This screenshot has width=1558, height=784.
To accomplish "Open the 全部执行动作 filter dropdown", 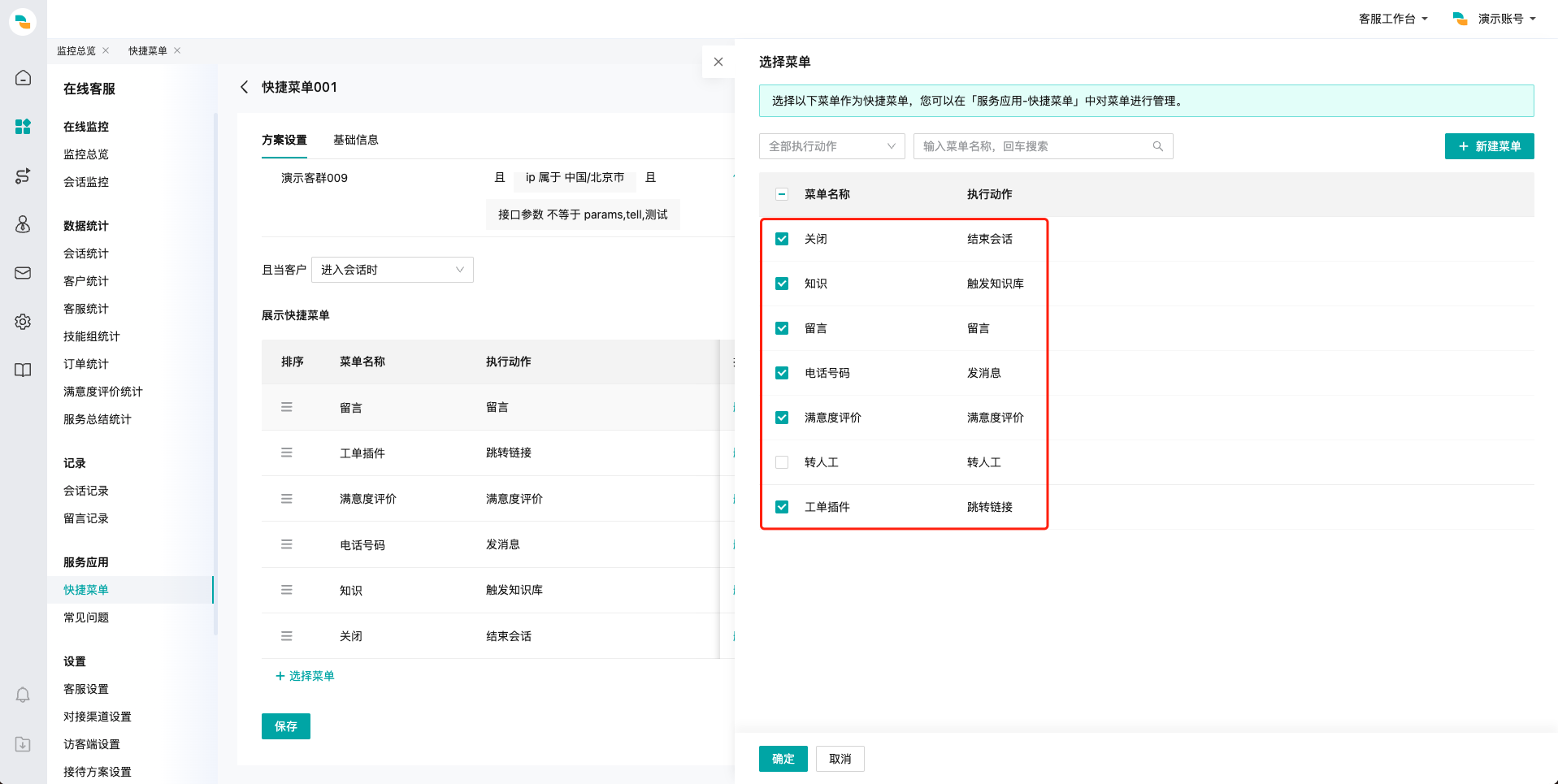I will (832, 146).
